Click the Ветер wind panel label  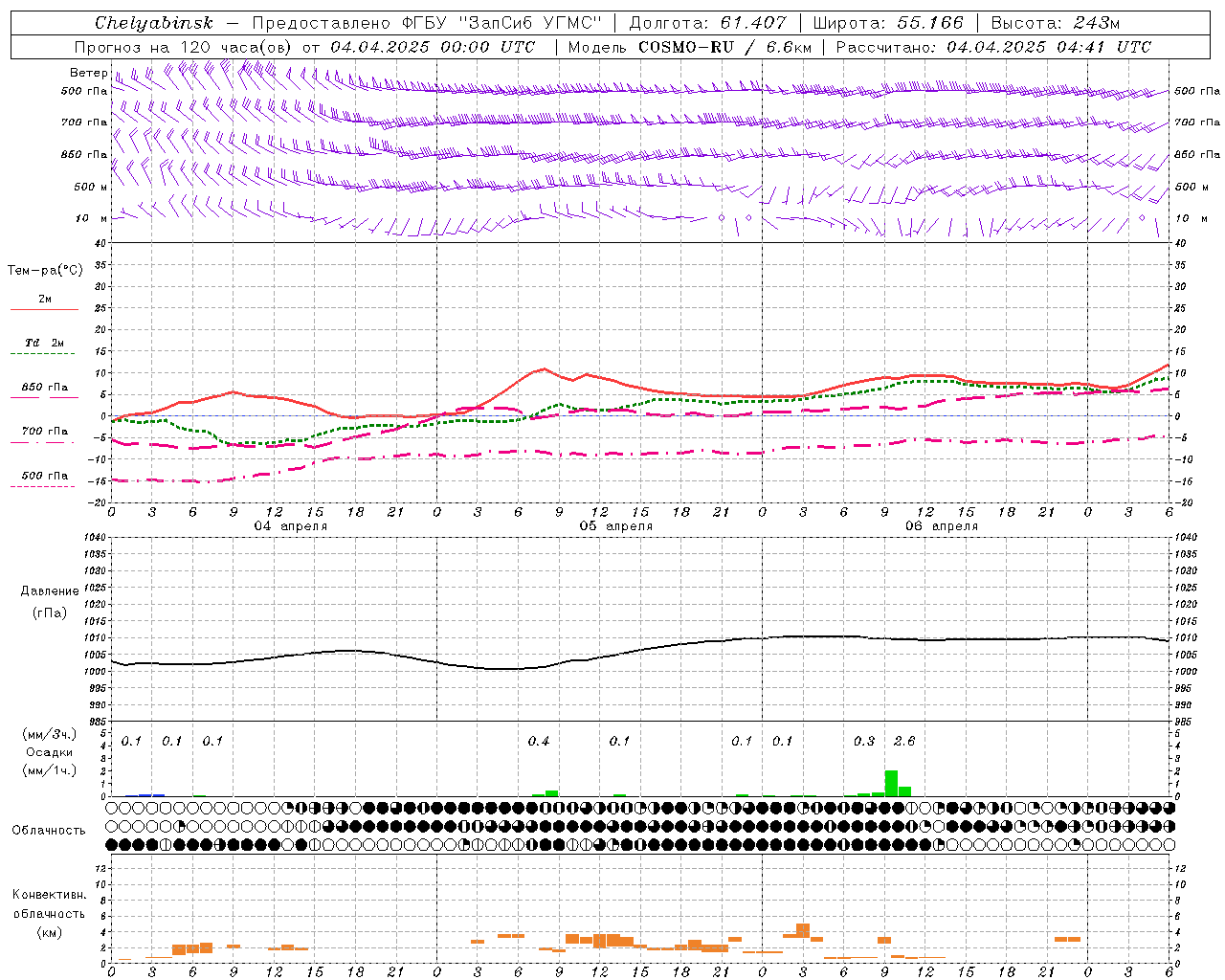point(88,73)
